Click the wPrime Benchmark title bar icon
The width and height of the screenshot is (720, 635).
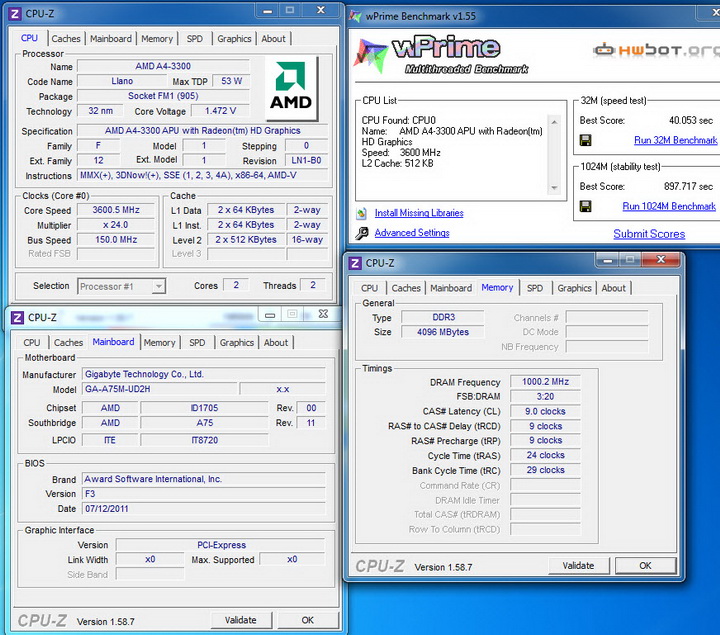point(355,17)
